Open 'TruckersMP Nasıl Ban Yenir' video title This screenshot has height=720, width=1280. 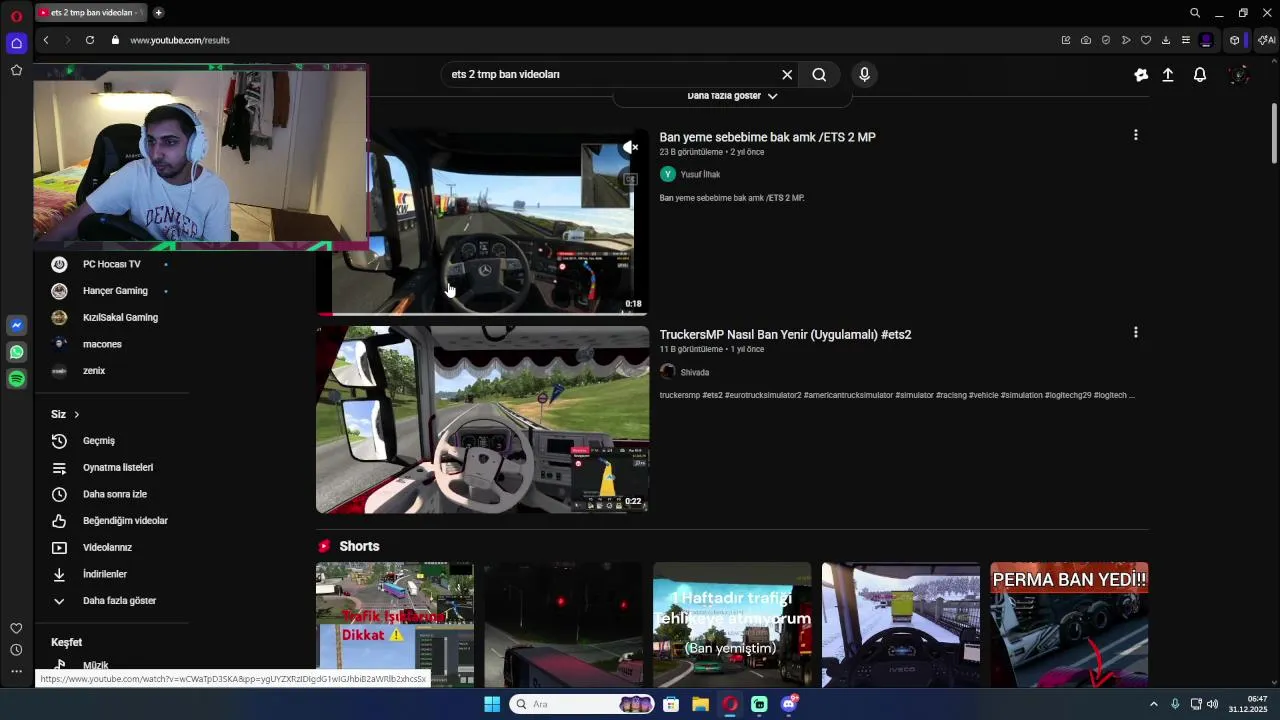click(785, 335)
